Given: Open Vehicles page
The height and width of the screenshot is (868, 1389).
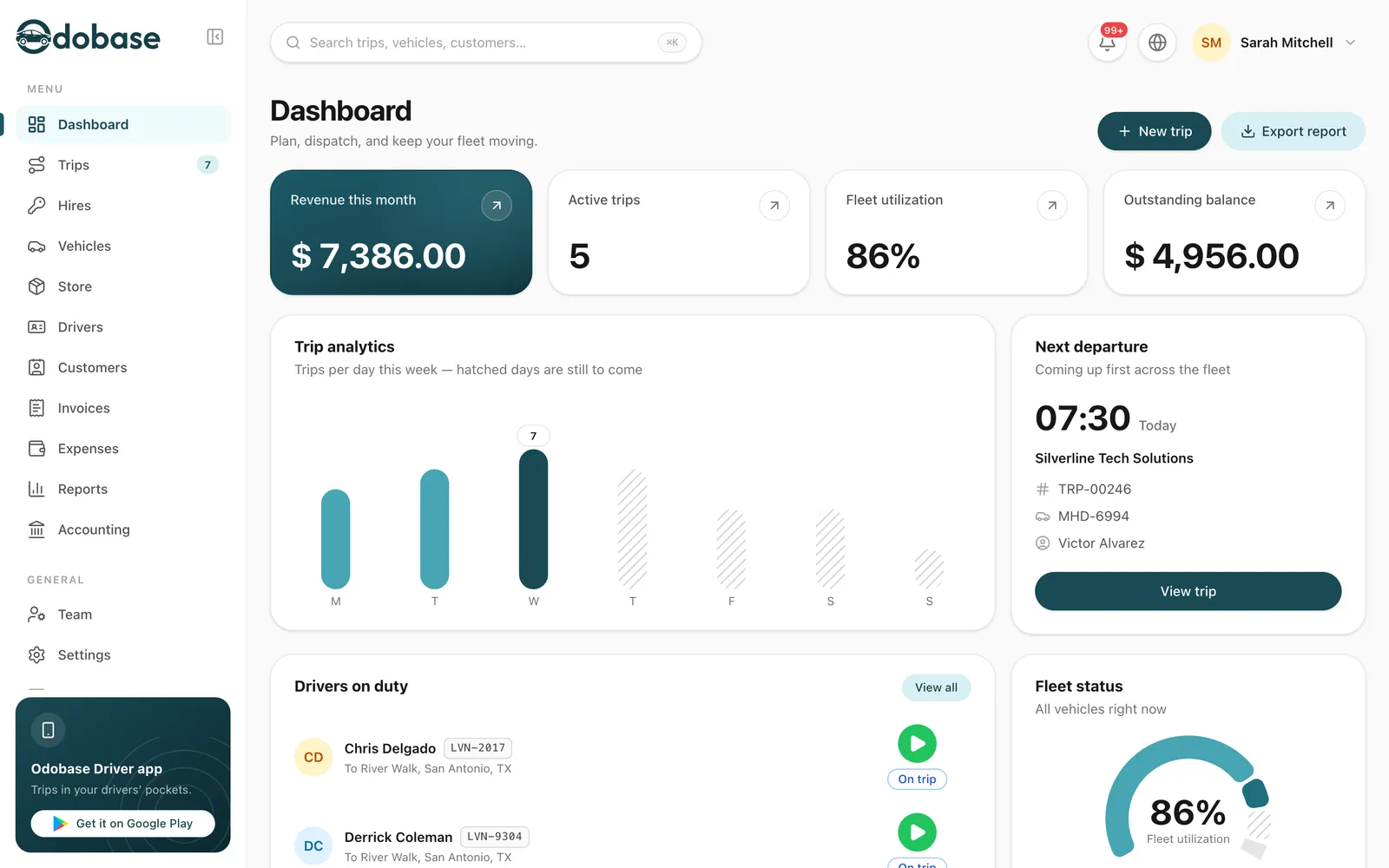Looking at the screenshot, I should pos(123,247).
